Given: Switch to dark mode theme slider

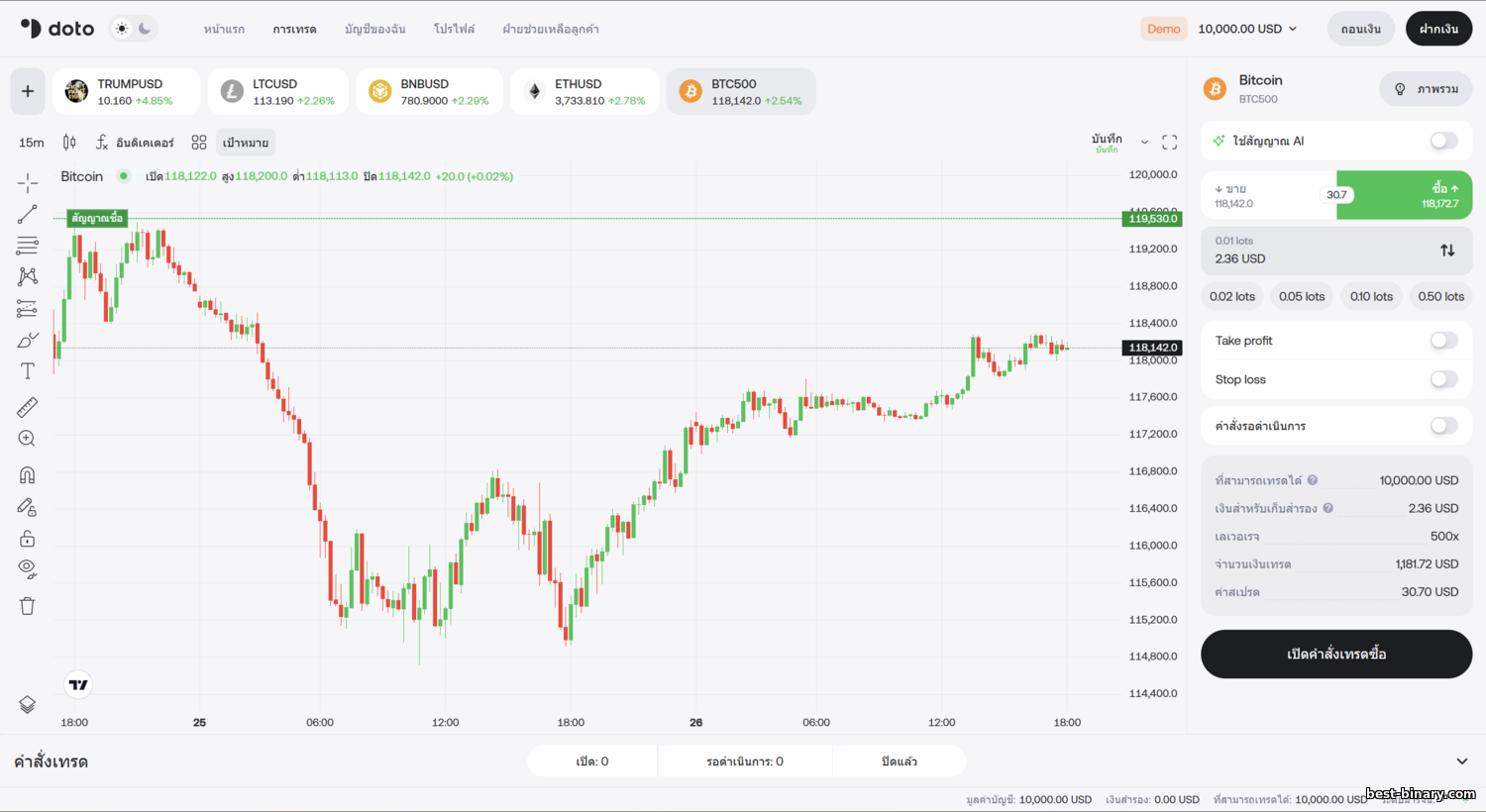Looking at the screenshot, I should [145, 29].
